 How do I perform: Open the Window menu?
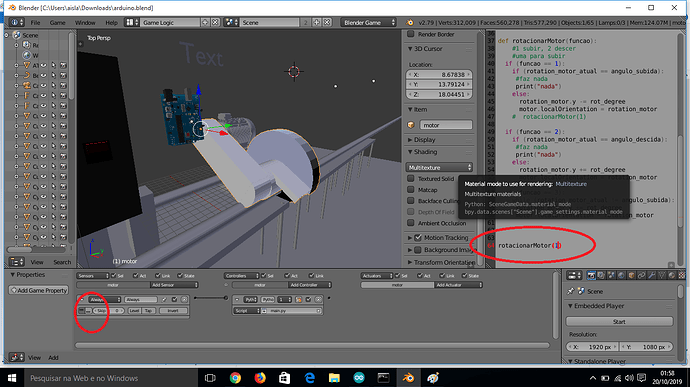tap(85, 22)
